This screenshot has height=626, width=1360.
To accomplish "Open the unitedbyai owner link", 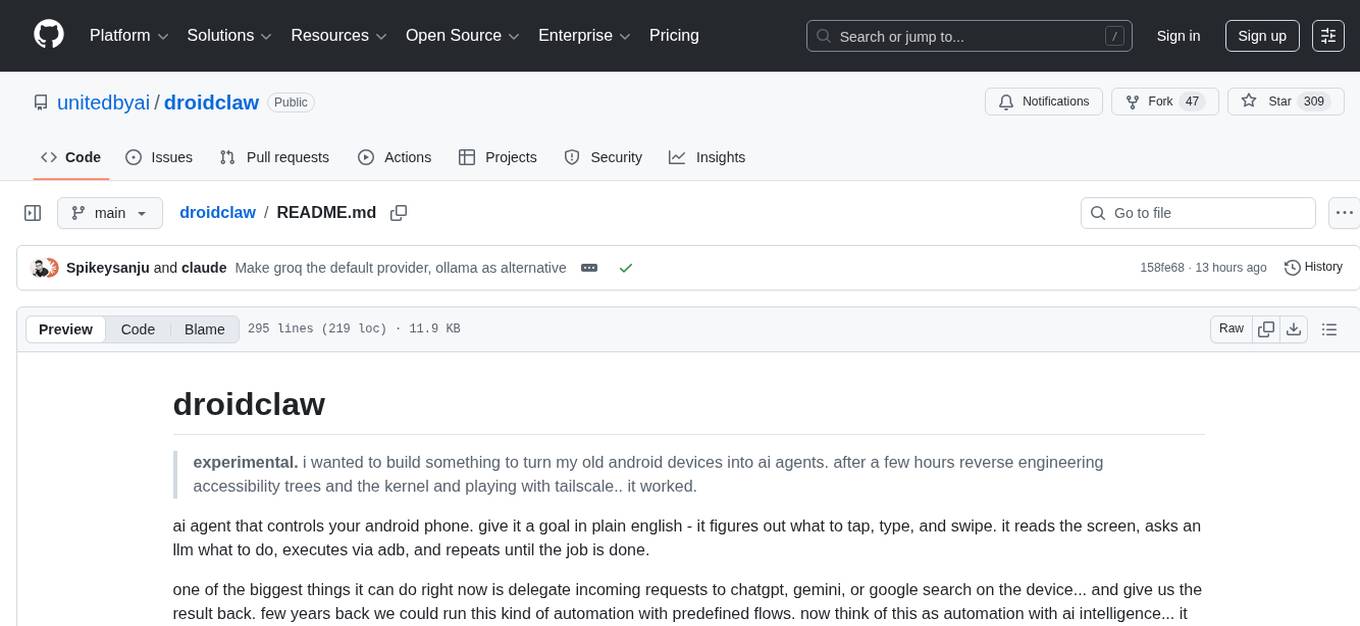I will pyautogui.click(x=103, y=102).
